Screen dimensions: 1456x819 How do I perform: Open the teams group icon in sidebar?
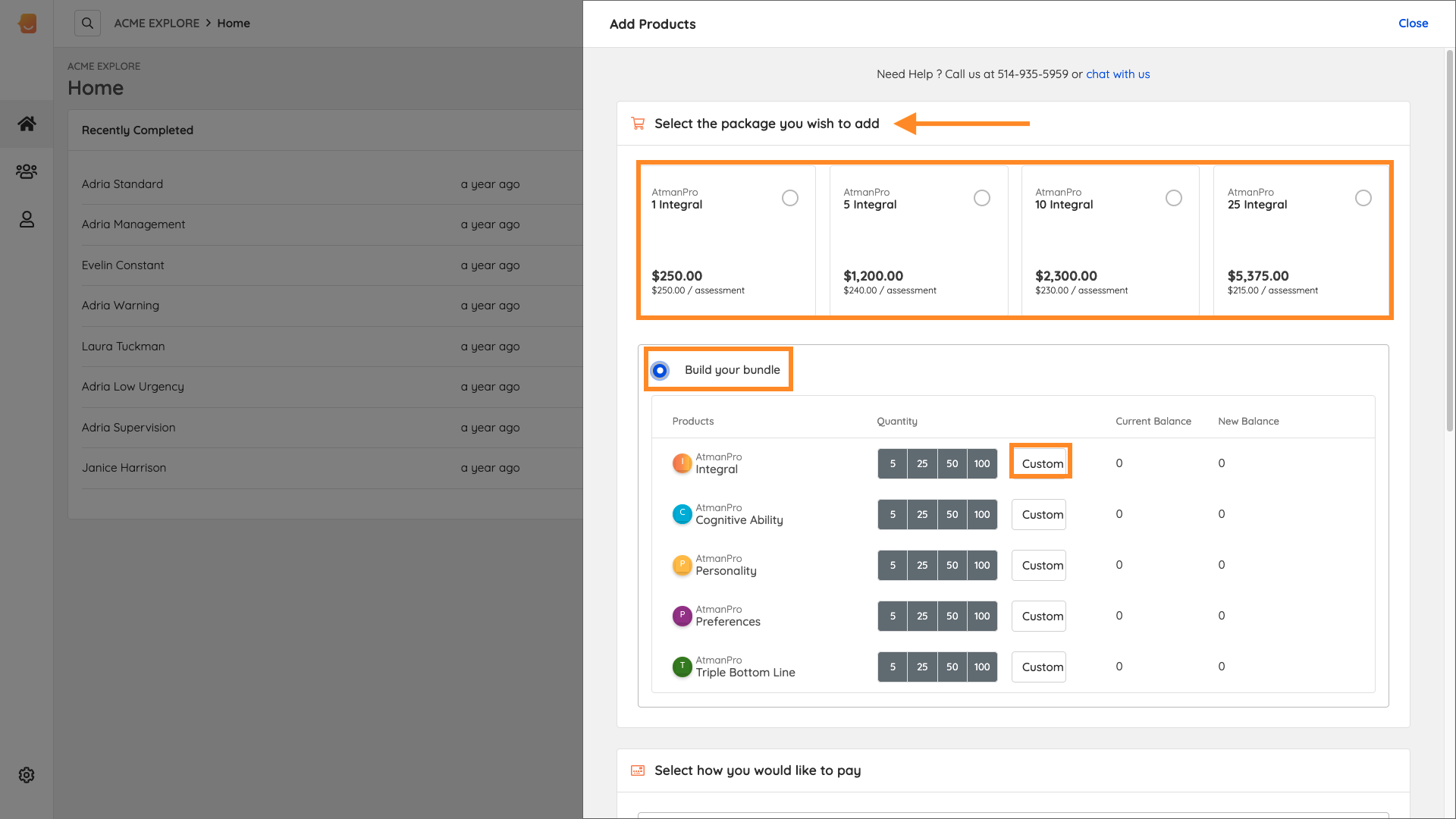pyautogui.click(x=27, y=171)
